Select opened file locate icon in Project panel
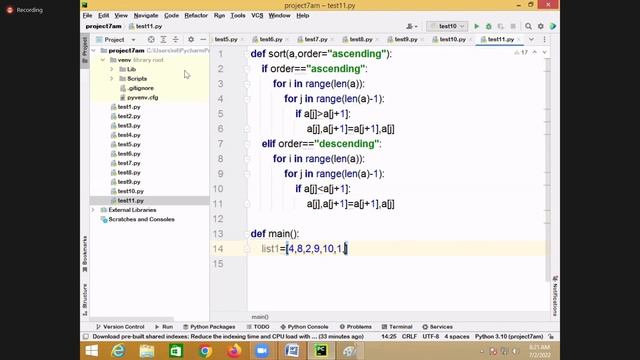Viewport: 640px width, 360px height. (x=151, y=40)
